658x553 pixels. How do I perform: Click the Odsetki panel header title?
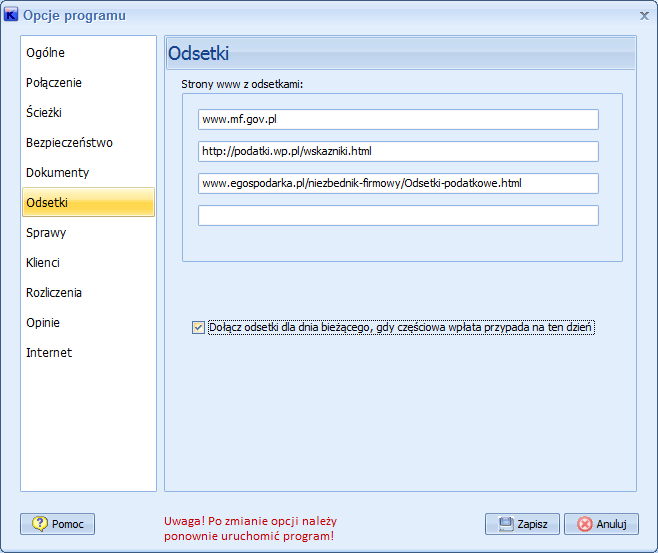198,54
